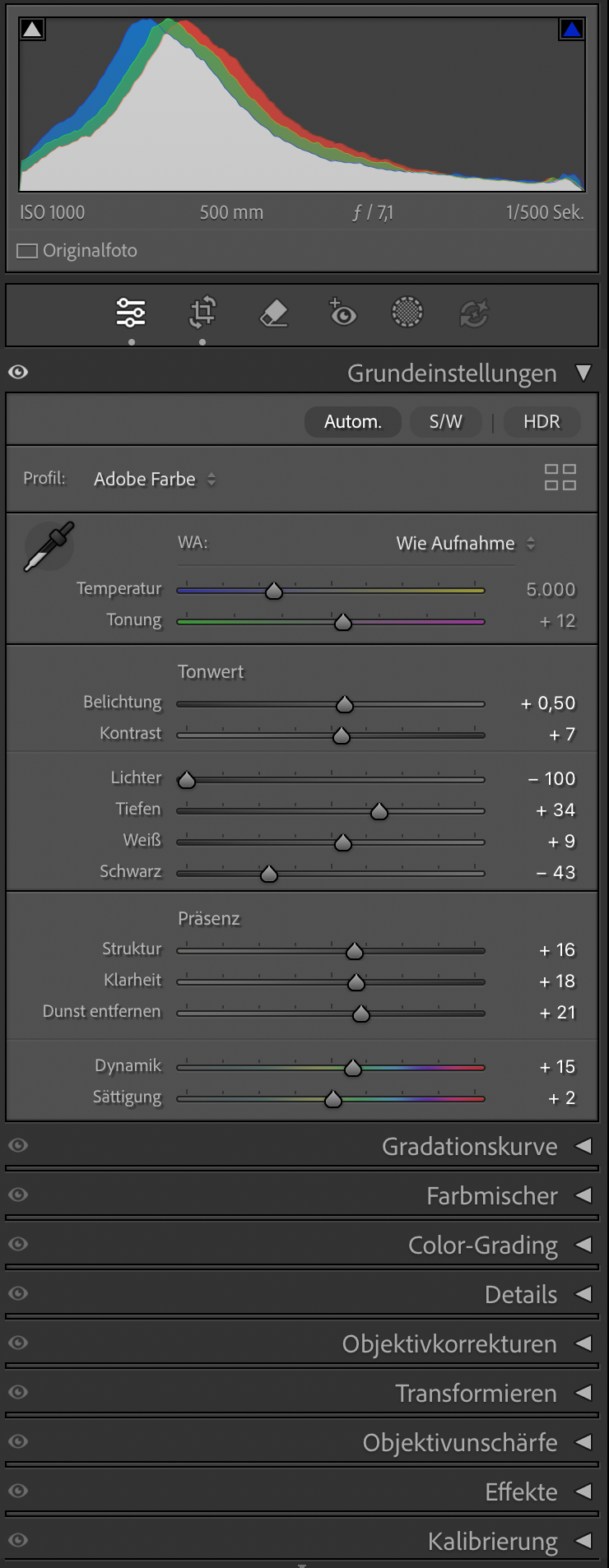Click the Autom. button
The image size is (609, 1568).
353,422
